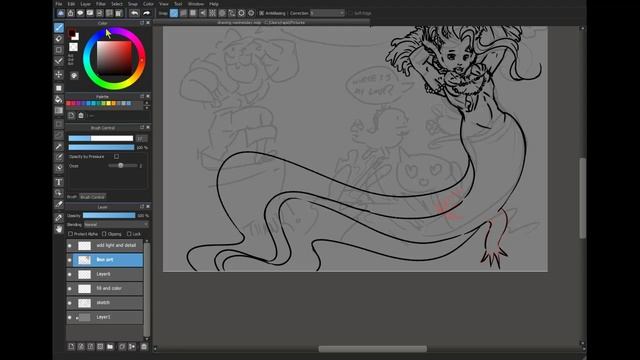Viewport: 640px width, 360px height.
Task: Hide the 'line art' layer
Action: click(x=69, y=260)
